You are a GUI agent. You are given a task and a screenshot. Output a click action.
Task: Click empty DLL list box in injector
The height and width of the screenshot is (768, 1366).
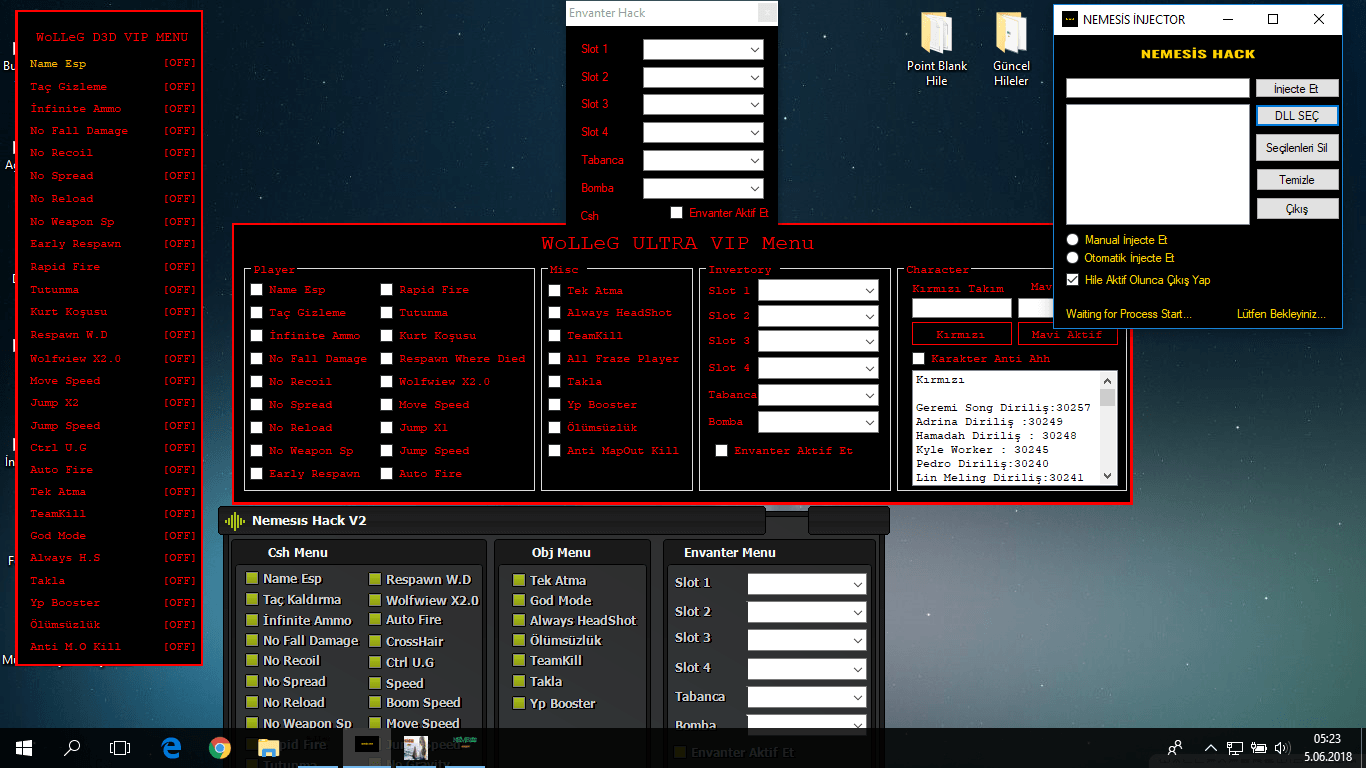tap(1158, 165)
